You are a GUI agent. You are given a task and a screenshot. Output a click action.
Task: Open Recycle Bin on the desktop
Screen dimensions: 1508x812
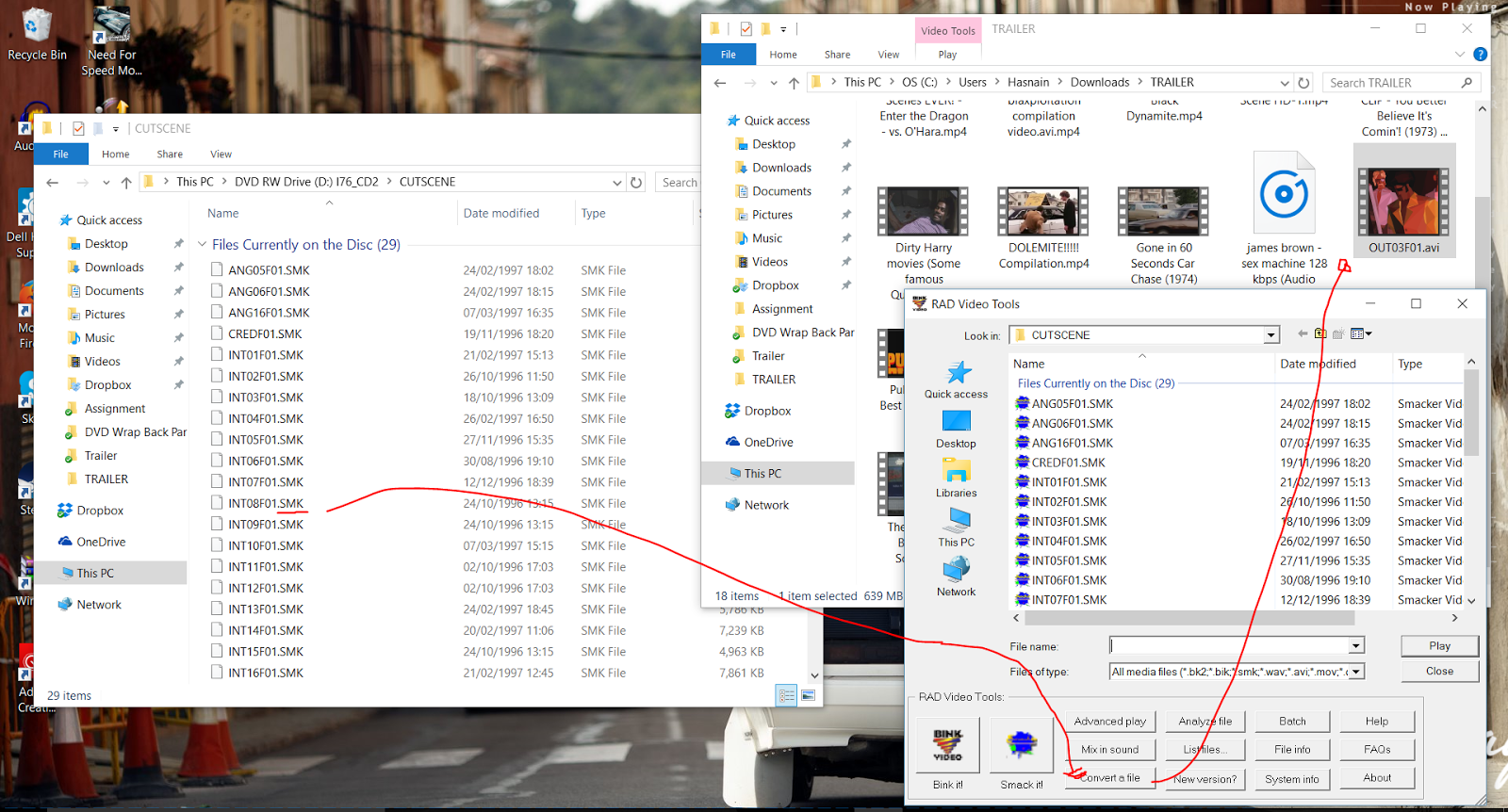point(37,34)
